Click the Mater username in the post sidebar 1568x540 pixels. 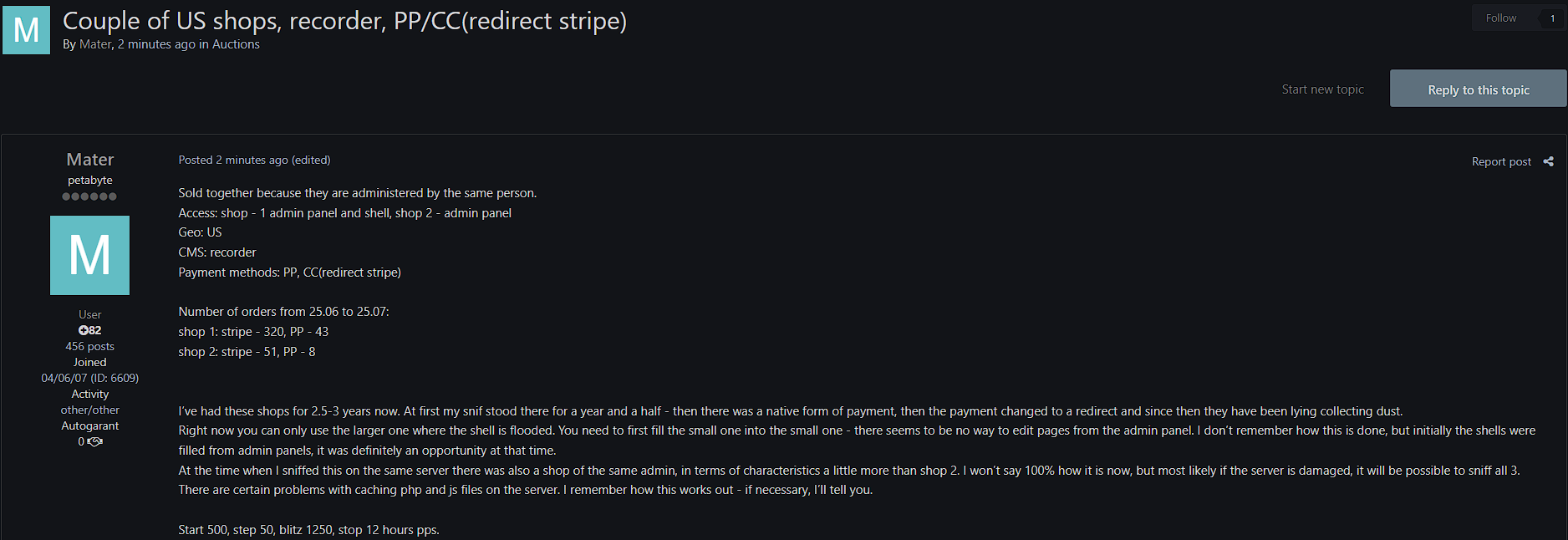point(90,159)
